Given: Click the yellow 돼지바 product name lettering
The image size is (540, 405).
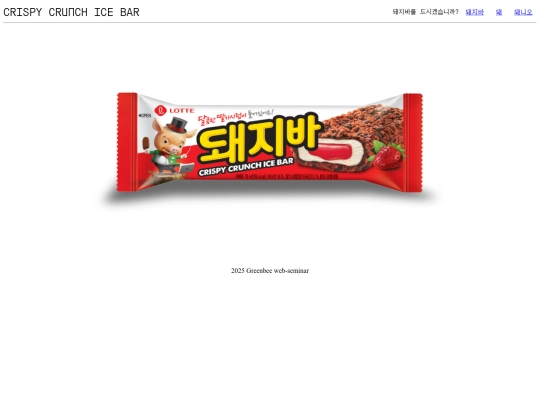Looking at the screenshot, I should pos(260,140).
